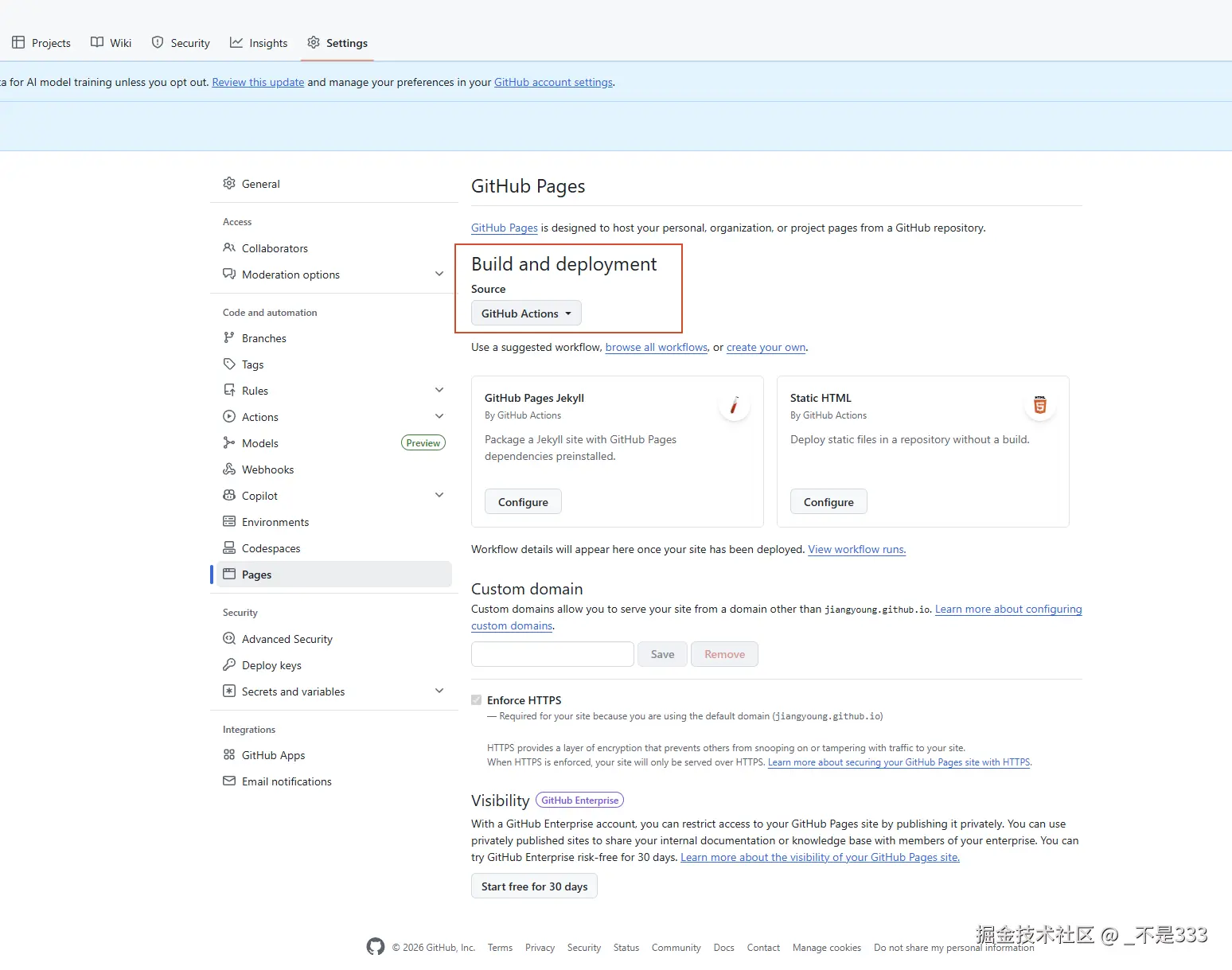1232x970 pixels.
Task: Click the Moderation options comment icon
Action: (x=229, y=274)
